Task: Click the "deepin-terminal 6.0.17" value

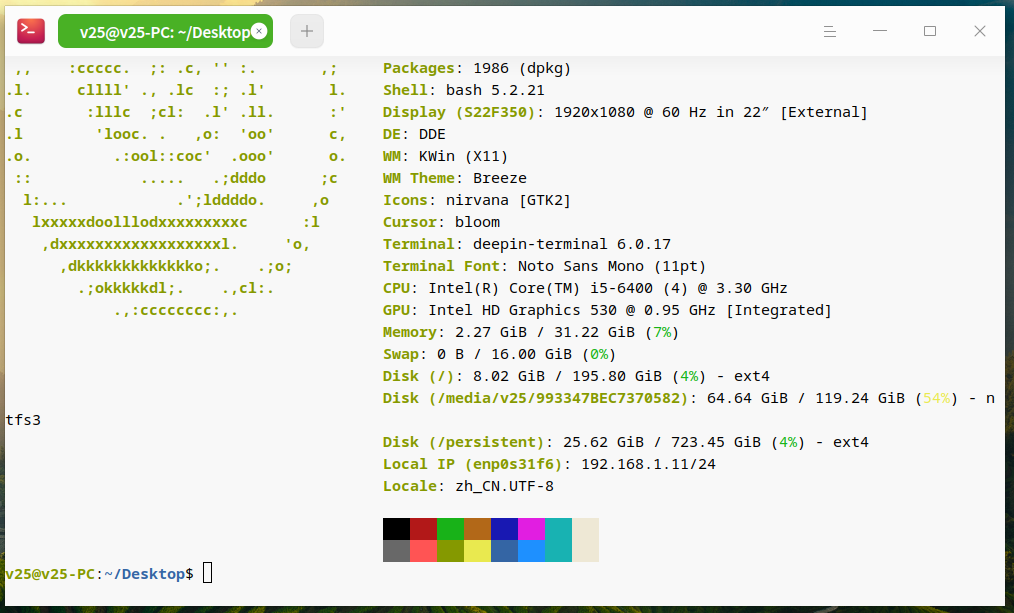Action: pyautogui.click(x=572, y=244)
